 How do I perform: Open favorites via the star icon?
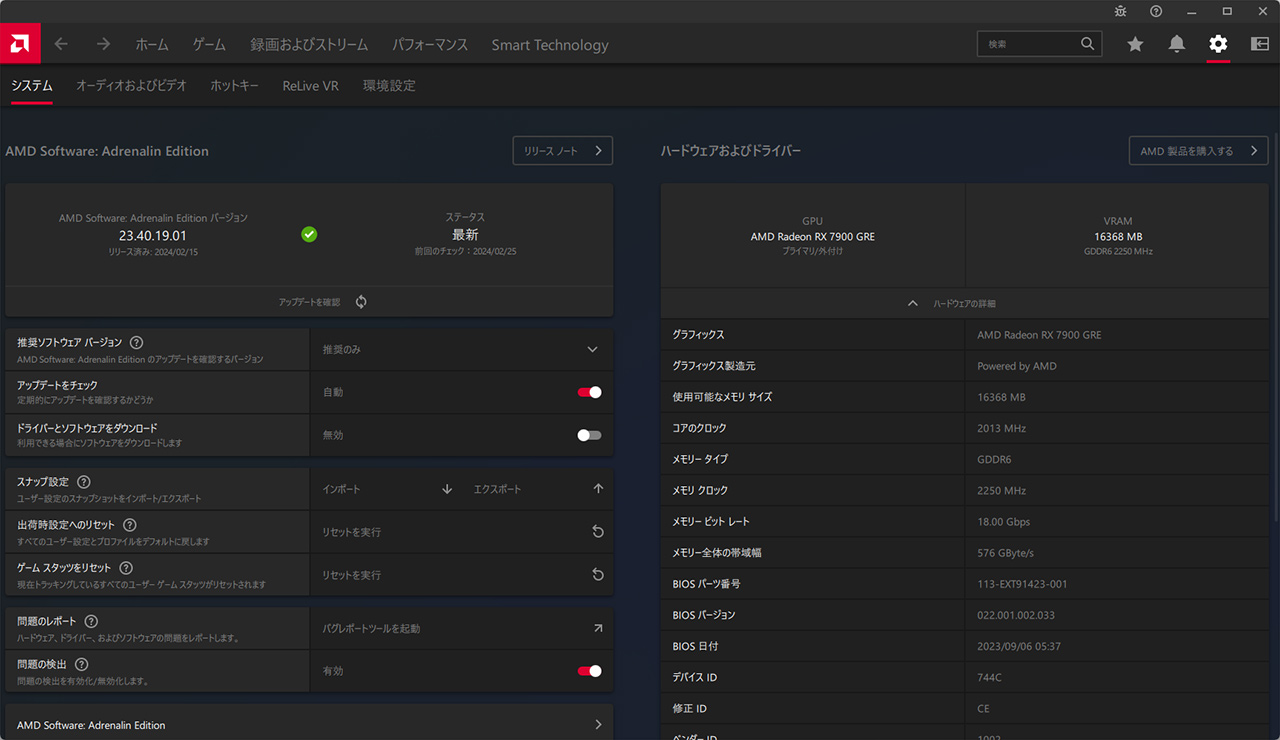click(1135, 44)
